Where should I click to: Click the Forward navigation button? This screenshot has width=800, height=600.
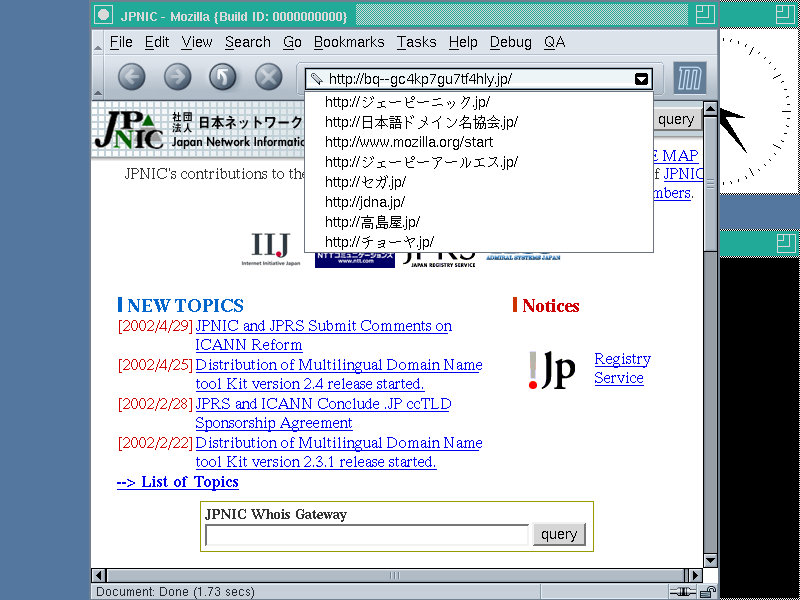click(177, 77)
